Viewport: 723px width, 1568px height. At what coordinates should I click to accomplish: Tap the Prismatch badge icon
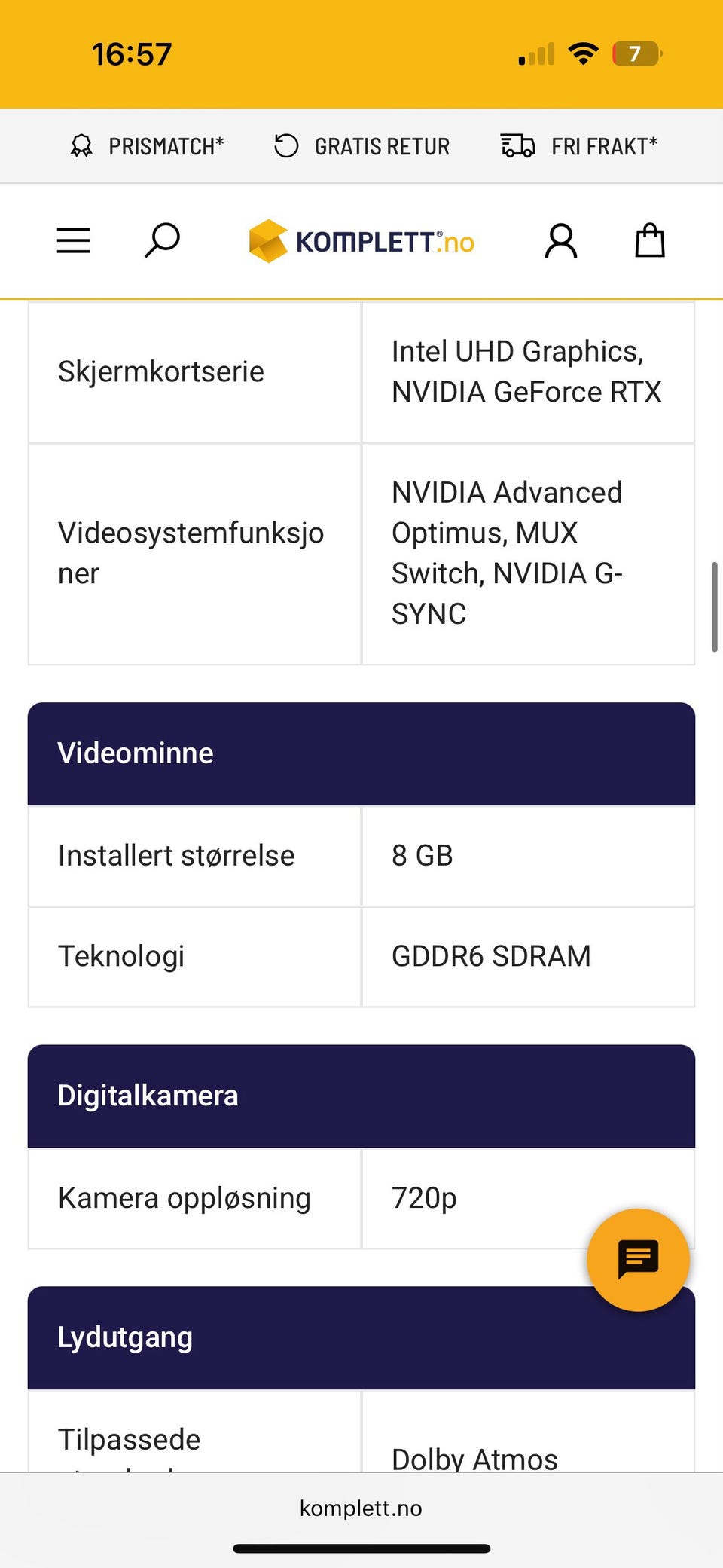(81, 146)
